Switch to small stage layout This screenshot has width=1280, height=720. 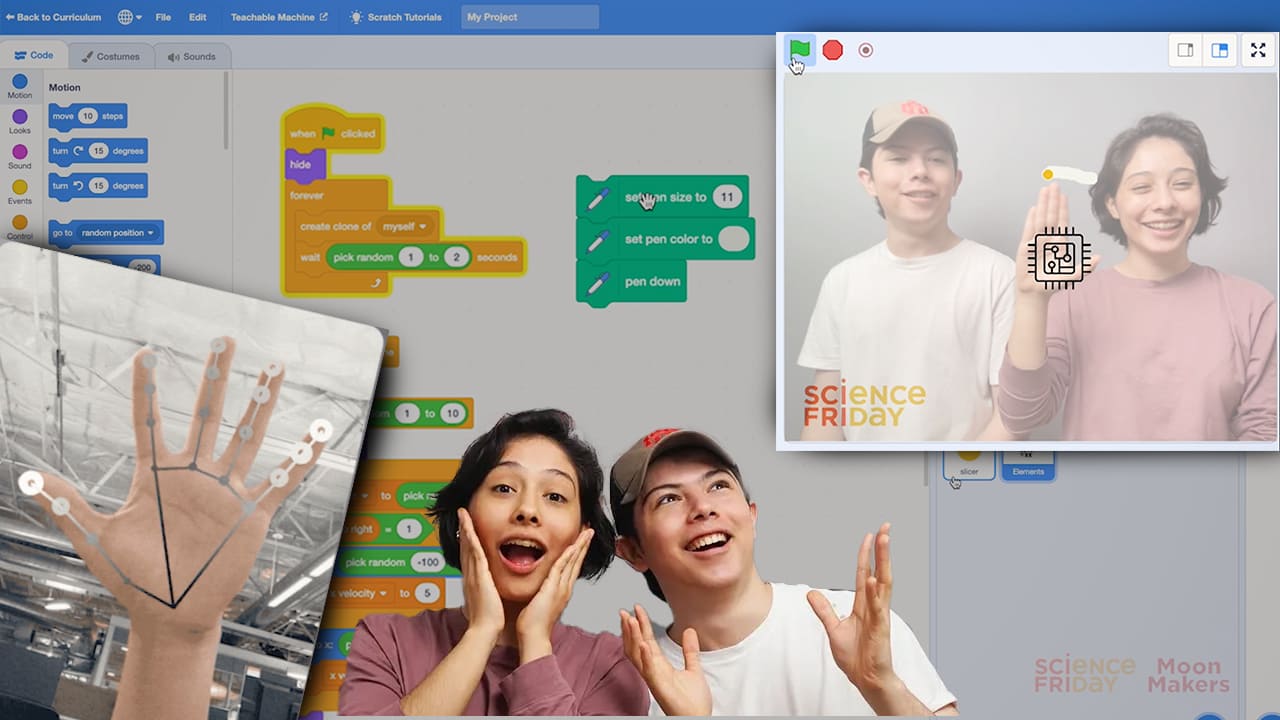(x=1185, y=49)
